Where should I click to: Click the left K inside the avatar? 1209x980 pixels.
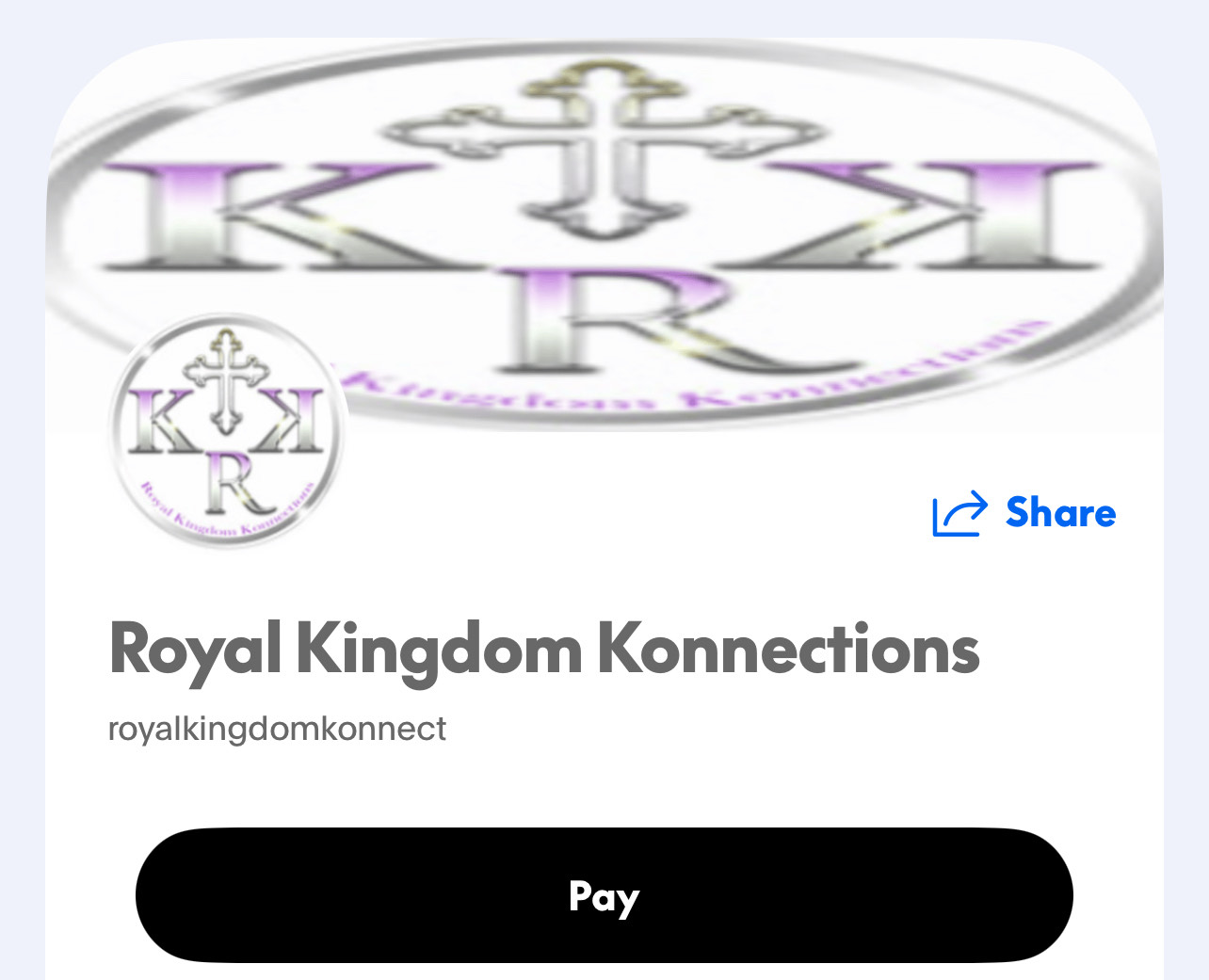pyautogui.click(x=163, y=420)
